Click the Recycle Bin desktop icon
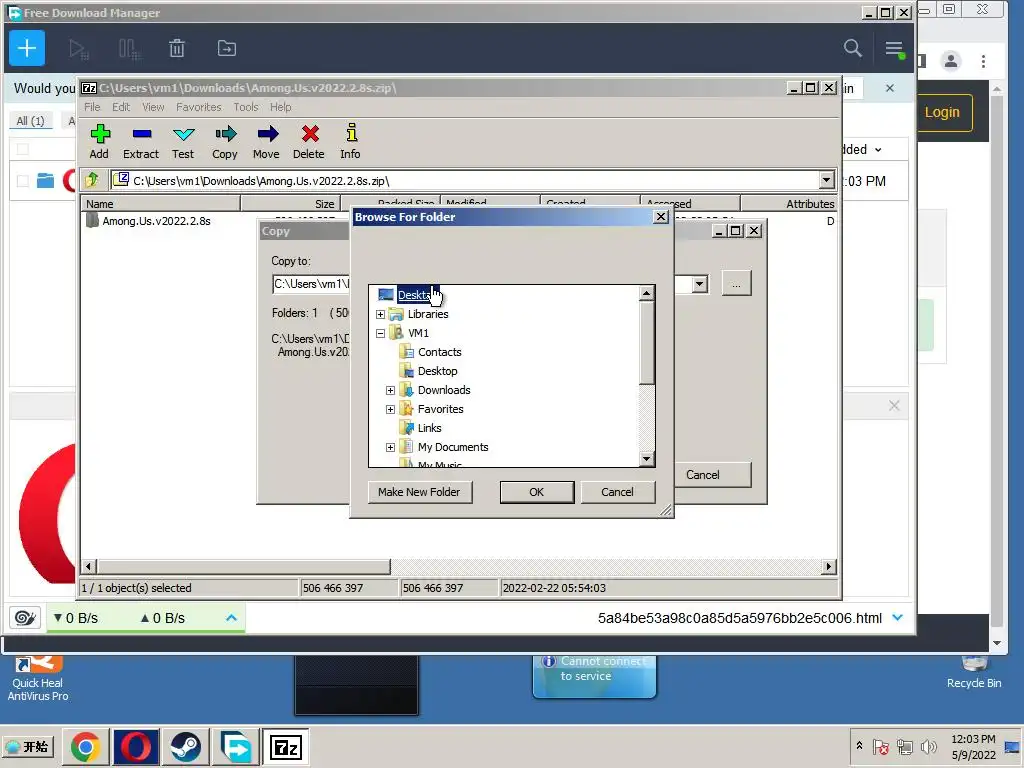Screen dimensions: 1024x768 (x=974, y=673)
